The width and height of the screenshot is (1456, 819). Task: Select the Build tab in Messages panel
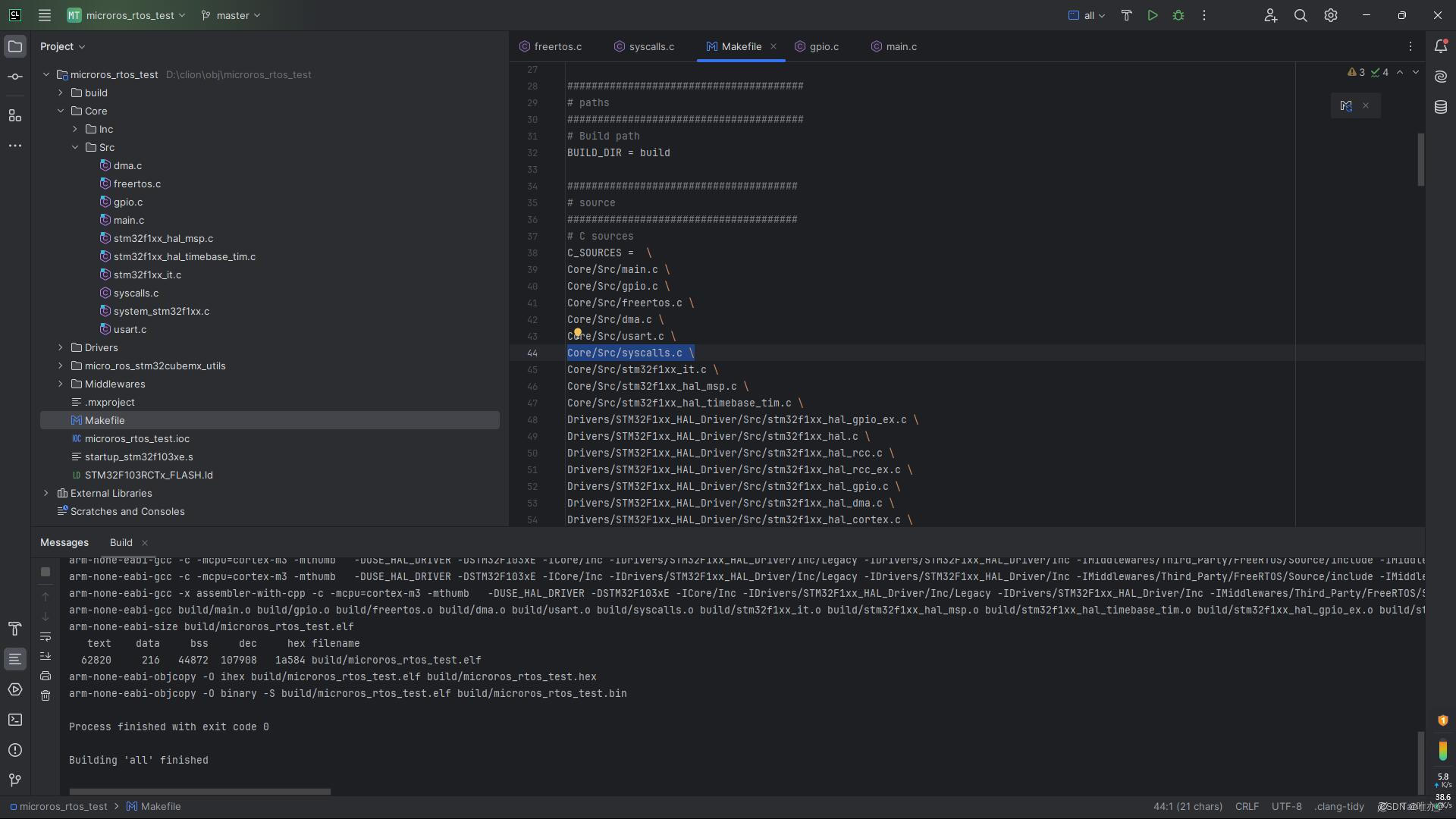121,542
